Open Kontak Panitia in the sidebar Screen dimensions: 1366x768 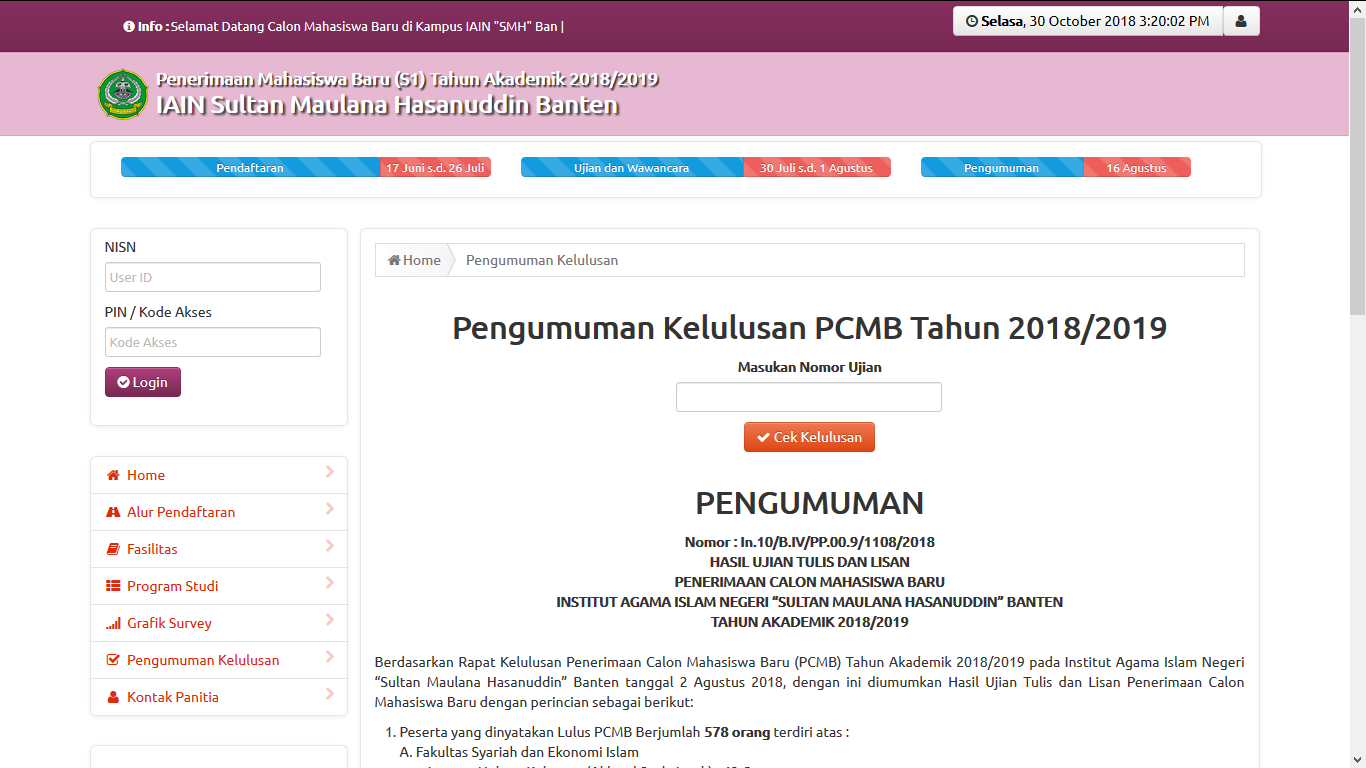(219, 697)
